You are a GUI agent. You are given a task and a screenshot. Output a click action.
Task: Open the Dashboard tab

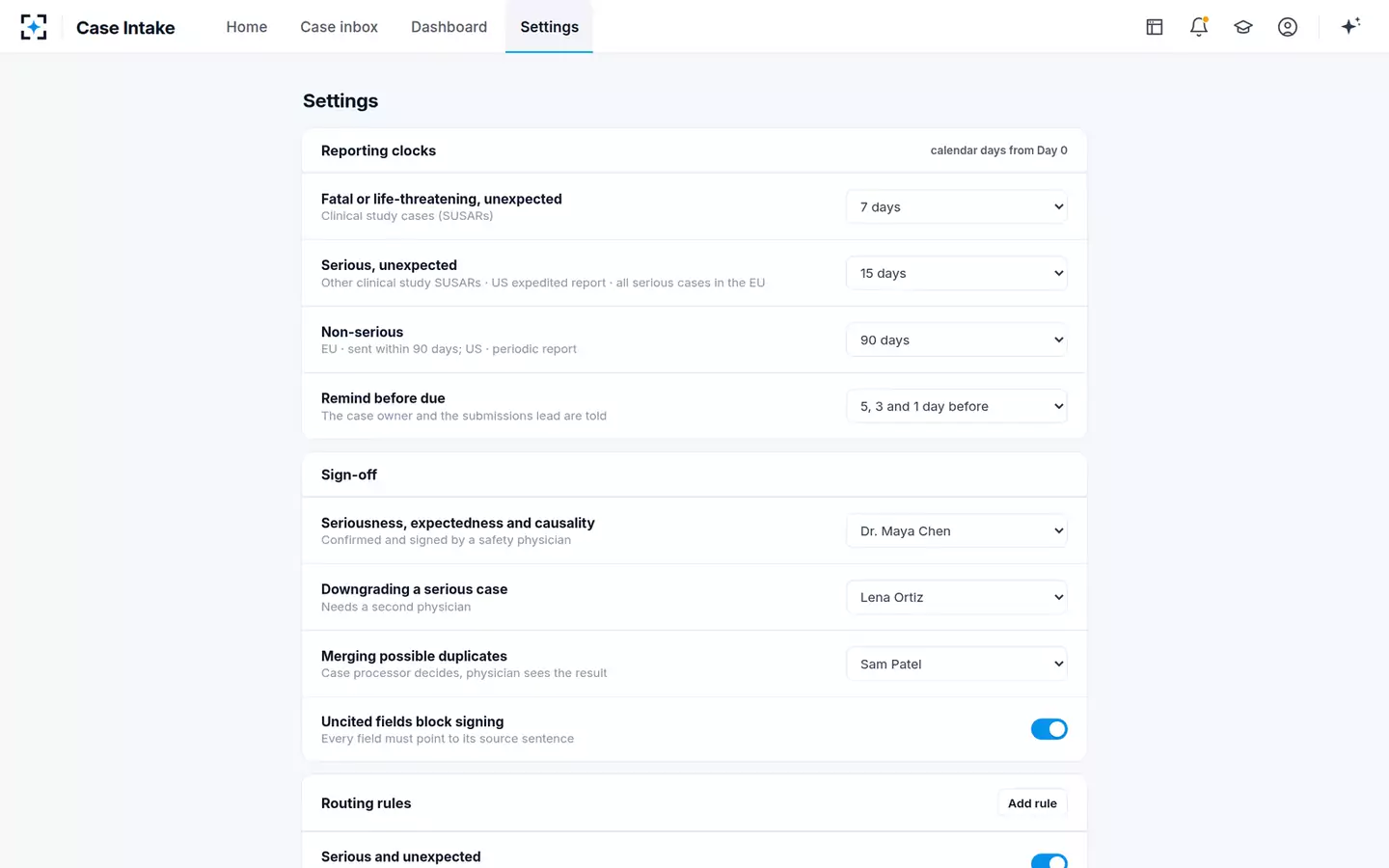click(449, 27)
